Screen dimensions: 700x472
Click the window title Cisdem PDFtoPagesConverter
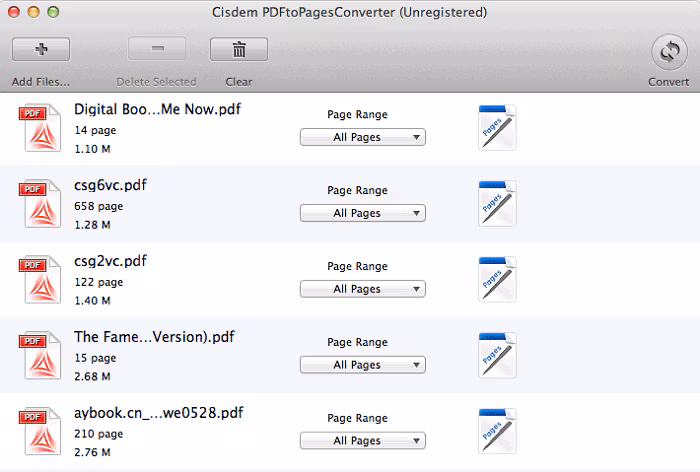point(350,12)
